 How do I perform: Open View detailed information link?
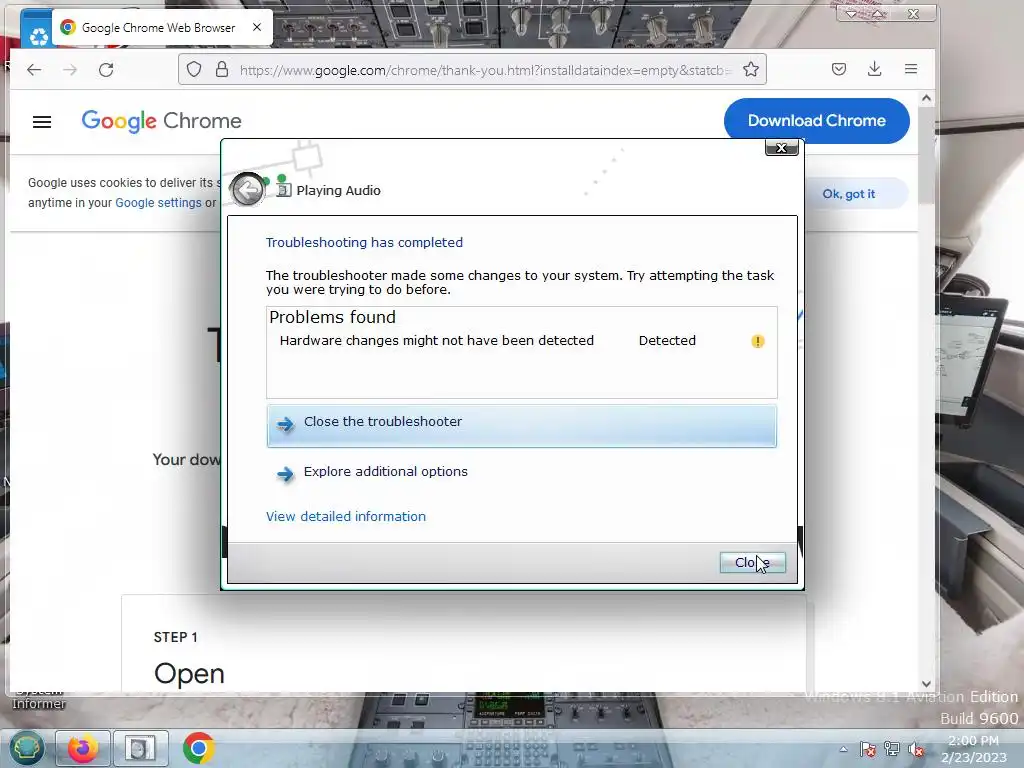345,517
